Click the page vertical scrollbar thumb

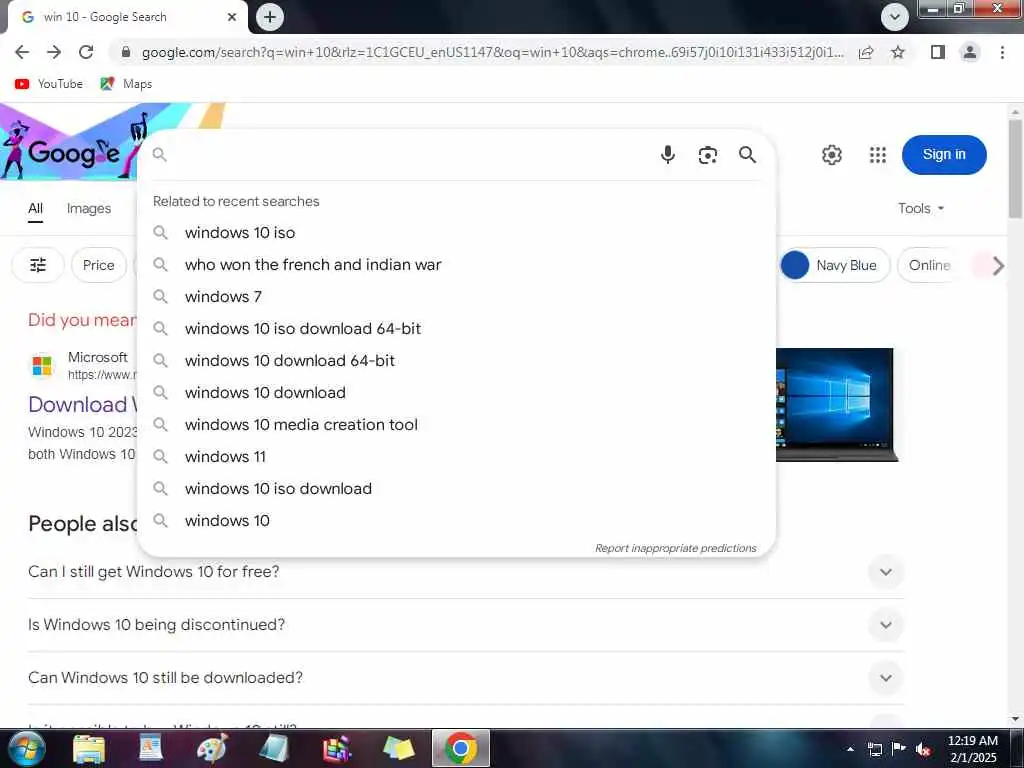pos(1016,168)
